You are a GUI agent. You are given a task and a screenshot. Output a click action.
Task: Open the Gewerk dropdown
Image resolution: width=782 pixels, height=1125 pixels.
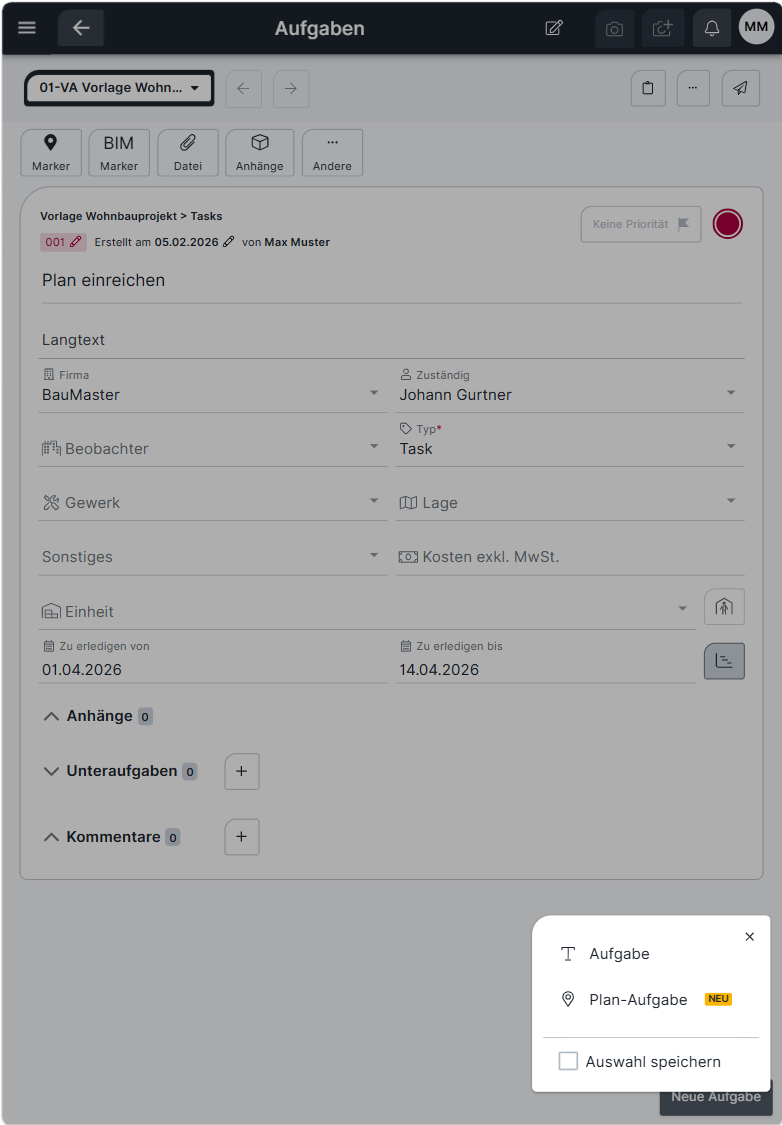[212, 502]
